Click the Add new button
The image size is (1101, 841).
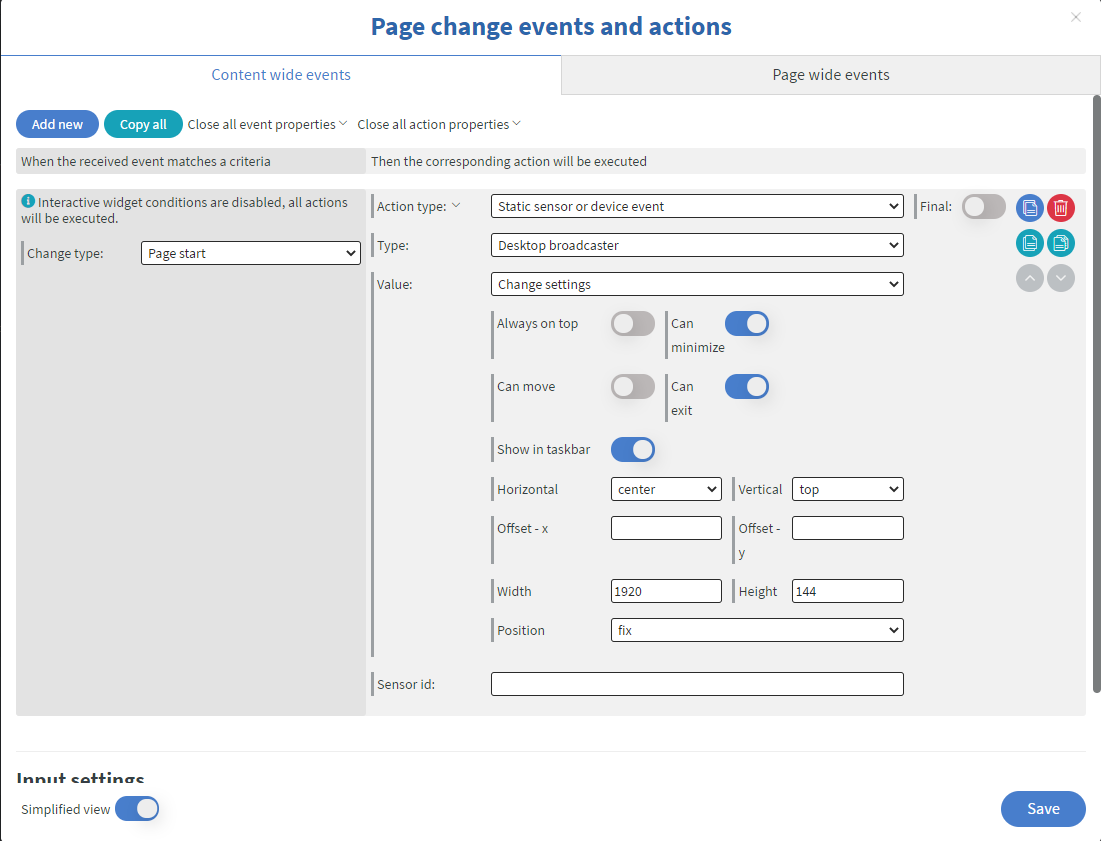coord(58,124)
